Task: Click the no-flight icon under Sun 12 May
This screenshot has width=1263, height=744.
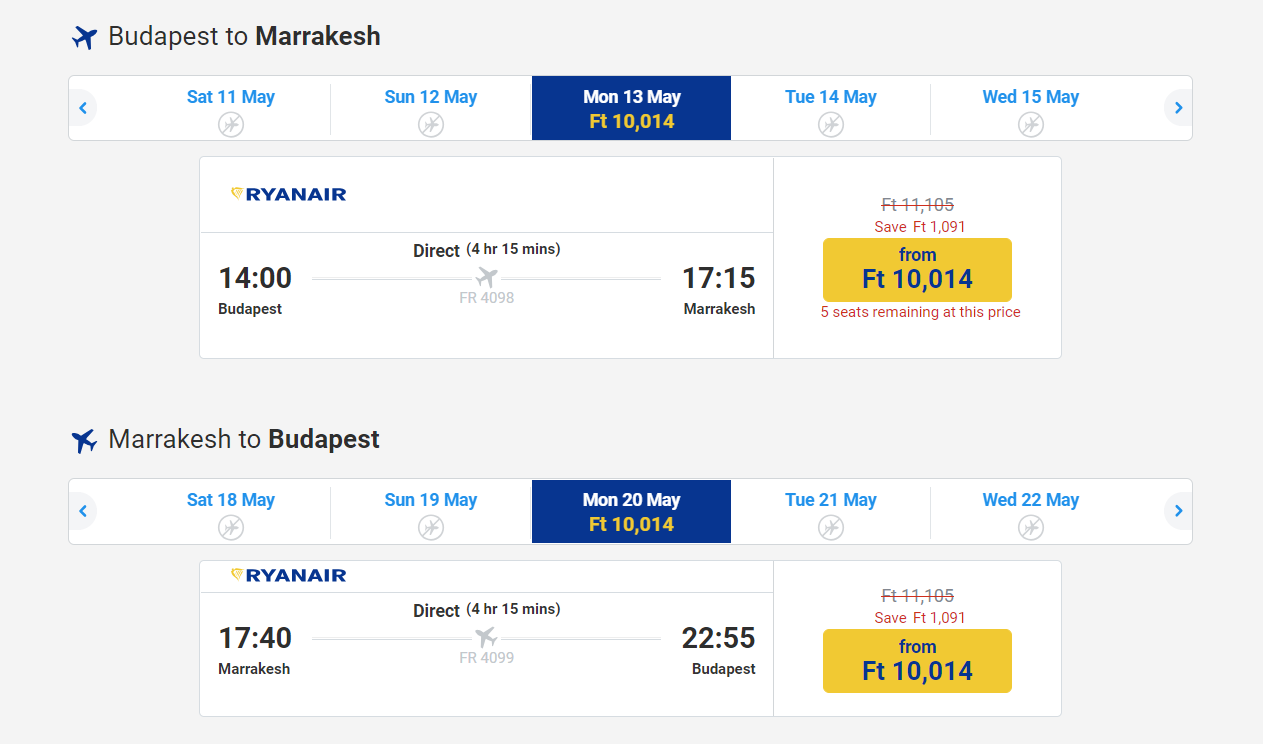Action: coord(431,125)
